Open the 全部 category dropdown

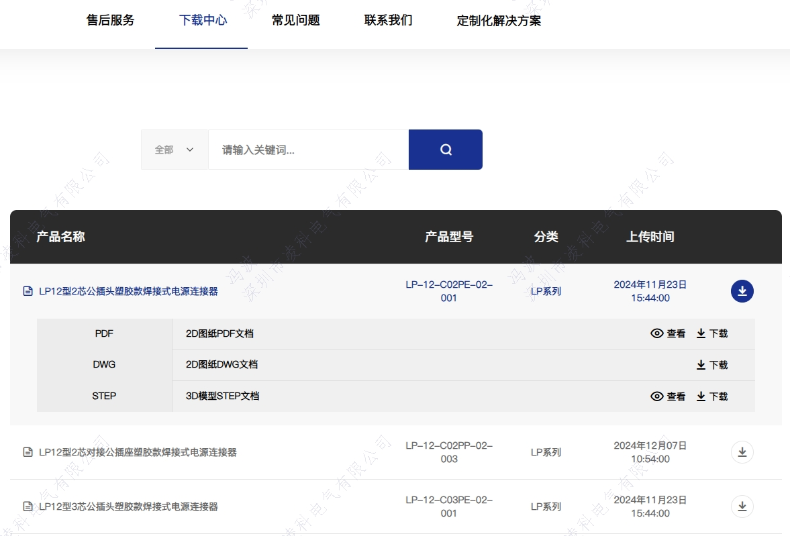174,150
